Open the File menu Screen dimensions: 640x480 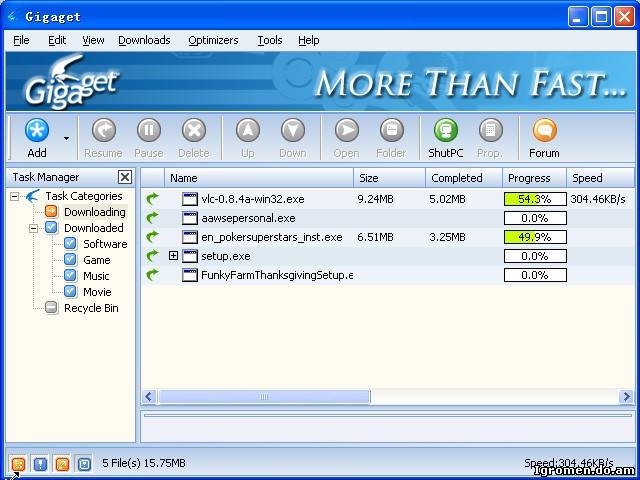[x=21, y=40]
